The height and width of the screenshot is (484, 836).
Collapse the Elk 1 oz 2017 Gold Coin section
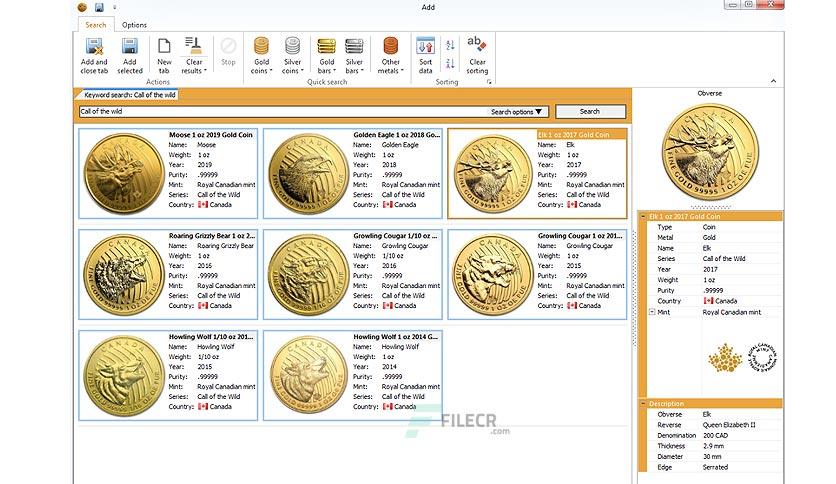643,216
